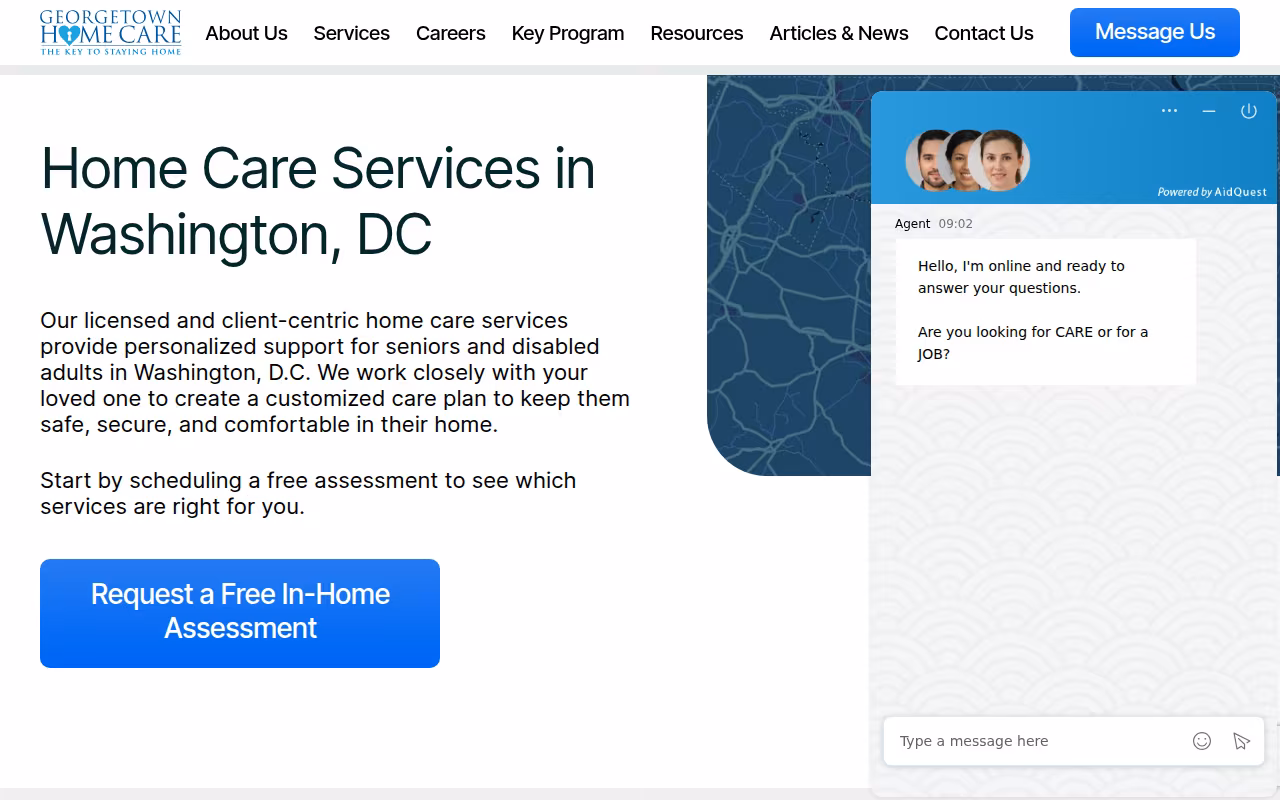Click the agent avatars in chat header
The width and height of the screenshot is (1280, 800).
point(967,160)
